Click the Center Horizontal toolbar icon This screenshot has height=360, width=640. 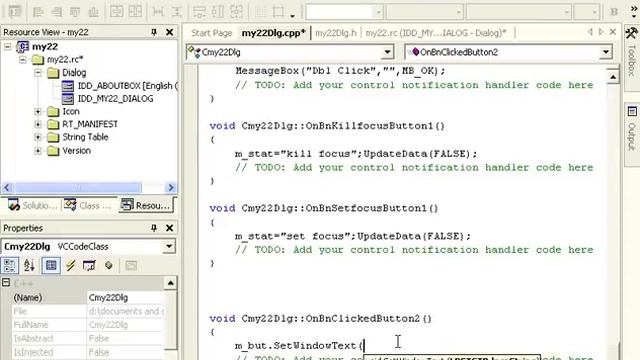tap(135, 11)
